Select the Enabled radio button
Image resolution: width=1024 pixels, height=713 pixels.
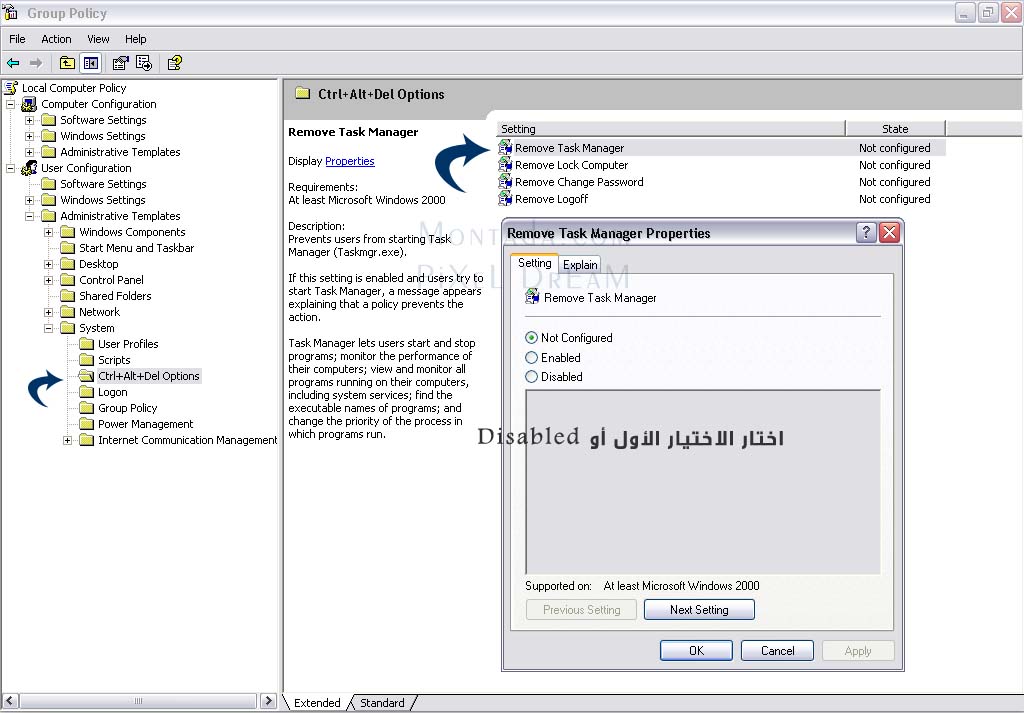[531, 358]
